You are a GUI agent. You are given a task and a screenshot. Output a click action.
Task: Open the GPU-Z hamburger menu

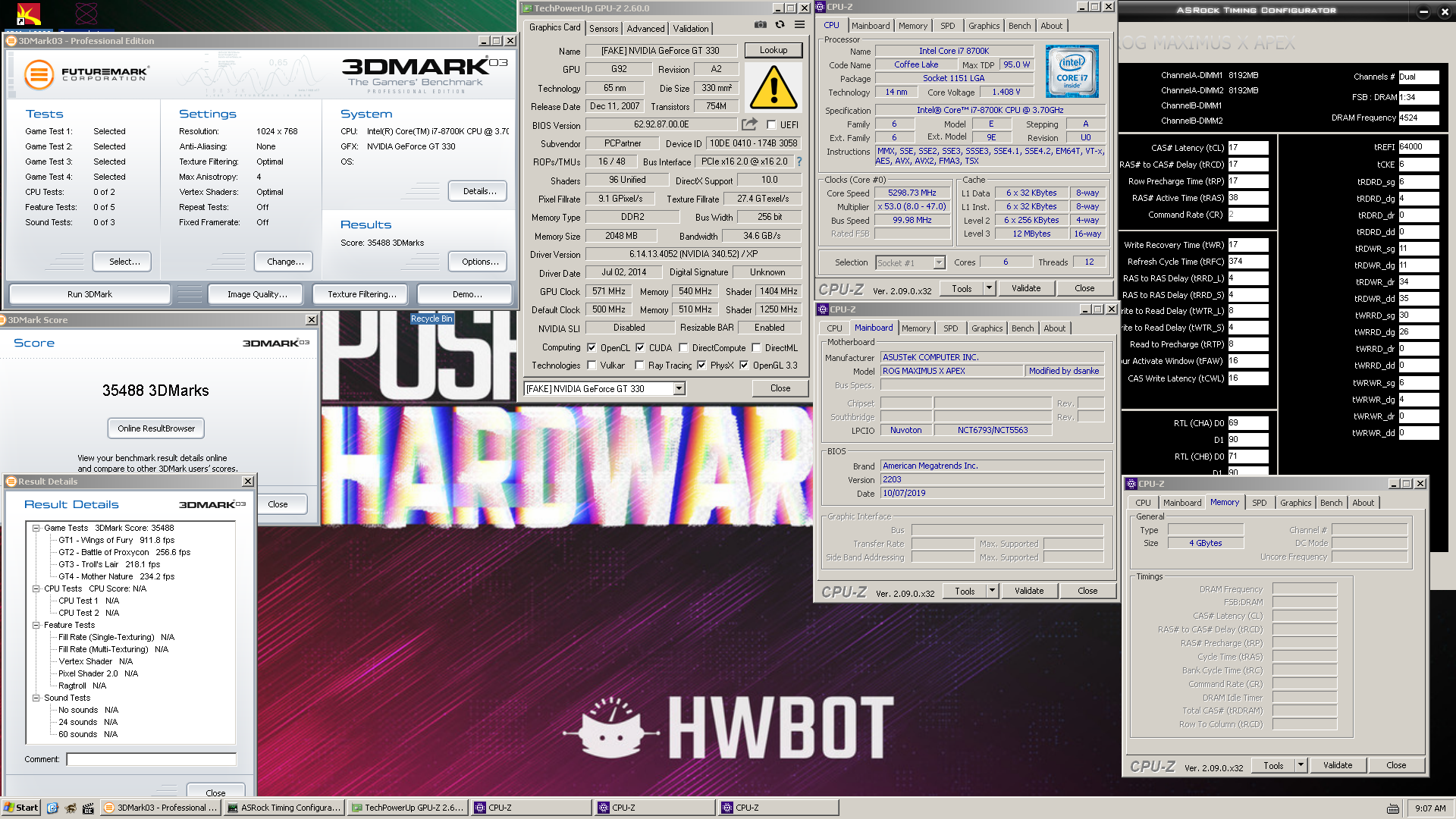799,25
